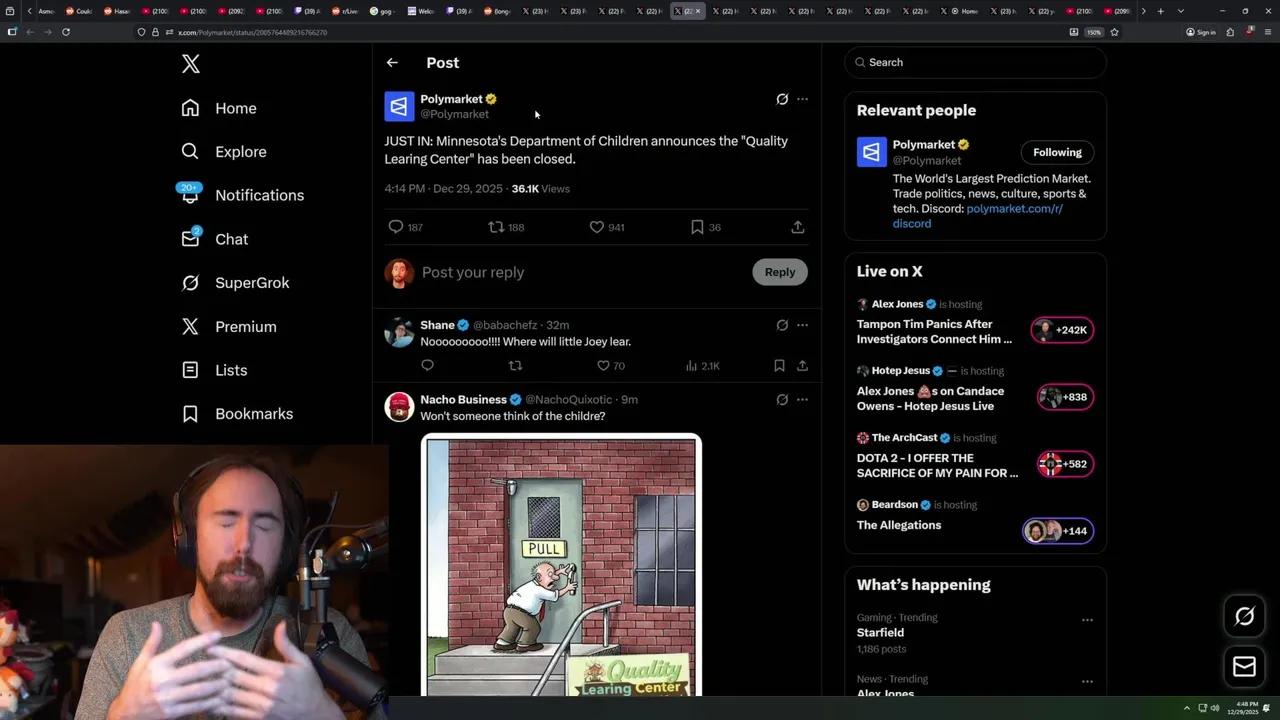1280x720 pixels.
Task: Open Shane's profile name
Action: (x=437, y=325)
